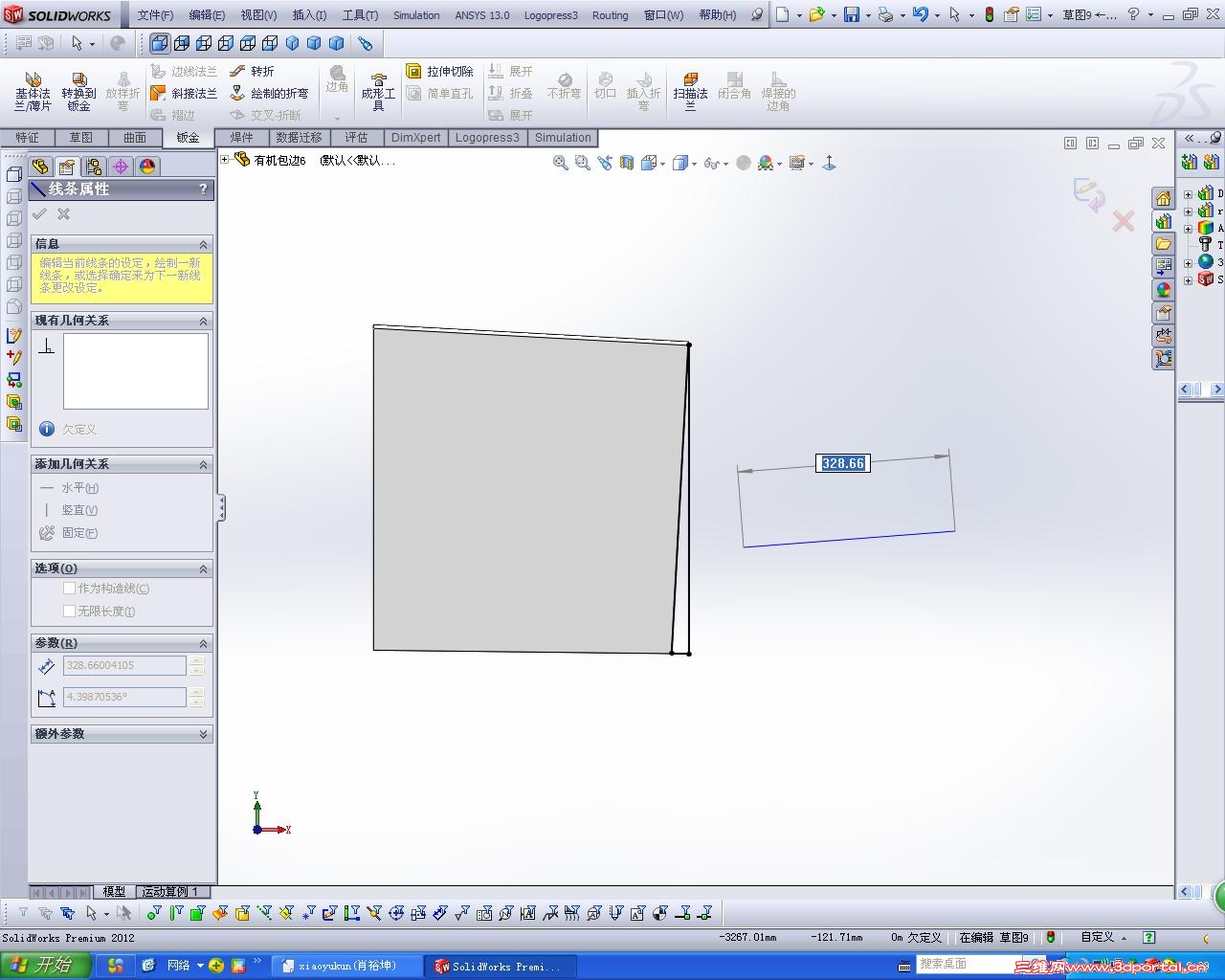
Task: Open Appearances color-ball icon in task pane
Action: coord(1163,290)
